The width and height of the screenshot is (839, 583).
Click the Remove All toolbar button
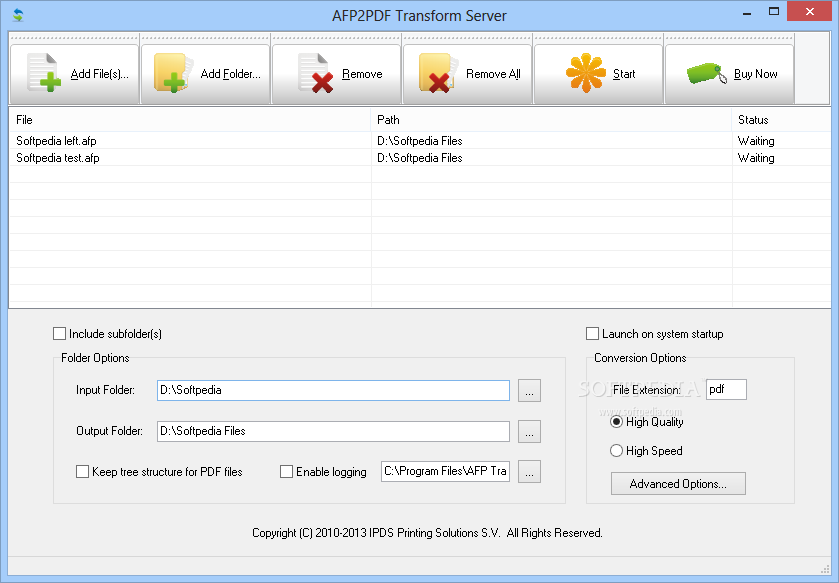point(468,74)
